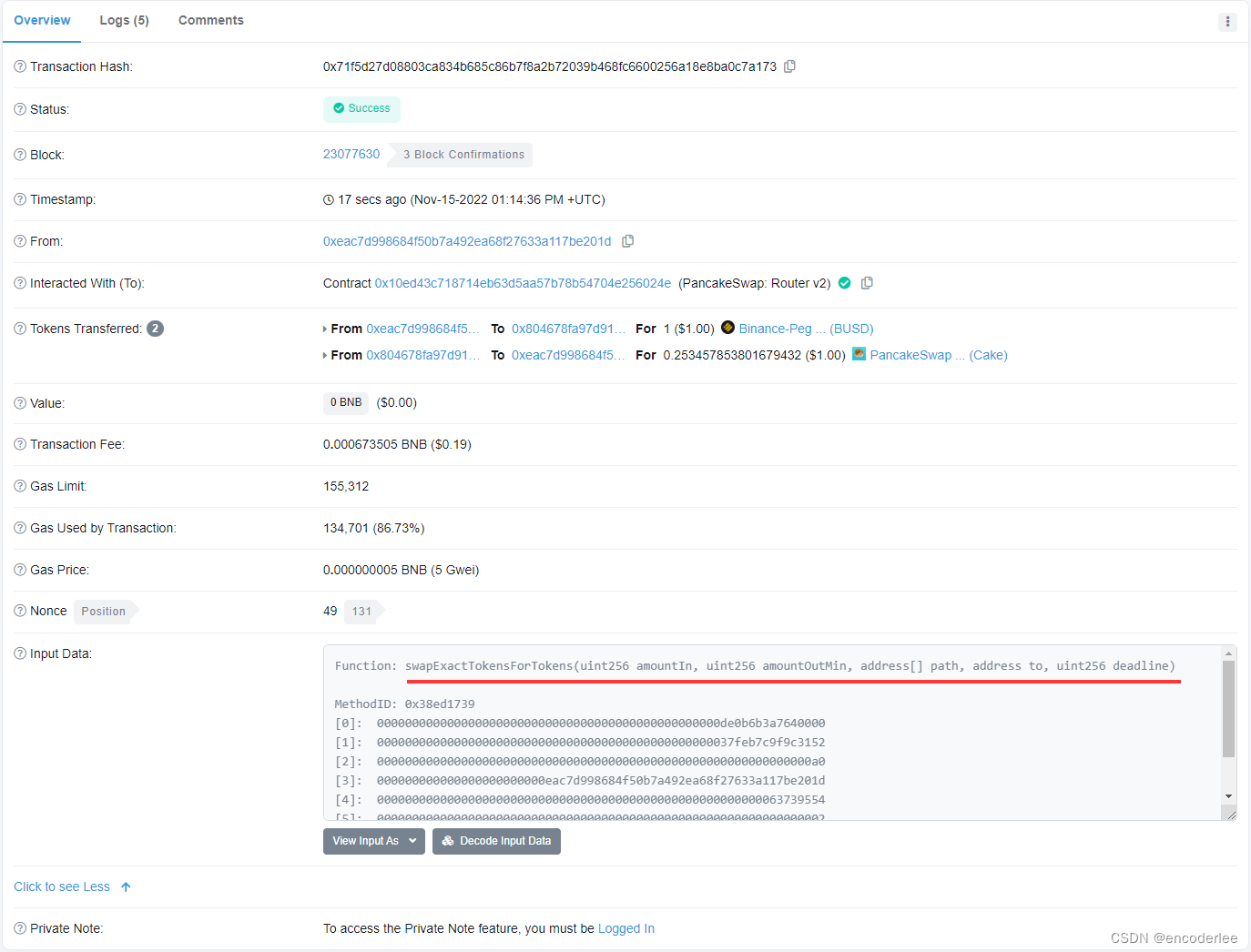Click the help icon next to Block
The height and width of the screenshot is (952, 1251).
20,155
